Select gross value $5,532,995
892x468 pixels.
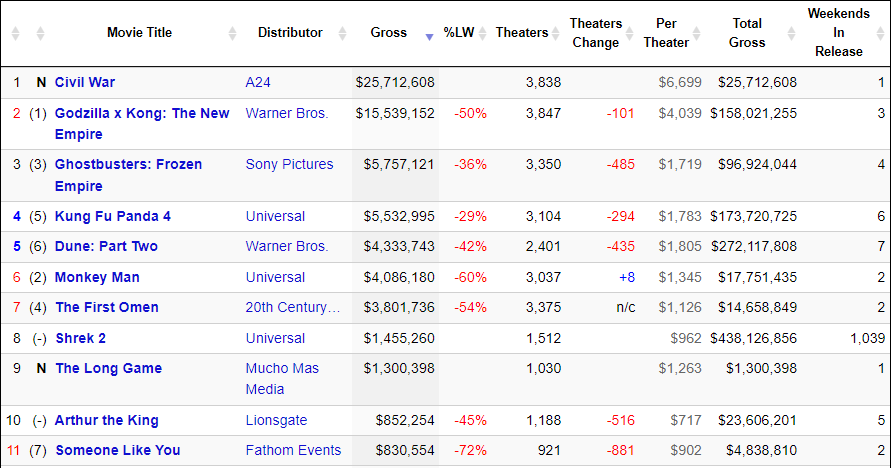[399, 217]
